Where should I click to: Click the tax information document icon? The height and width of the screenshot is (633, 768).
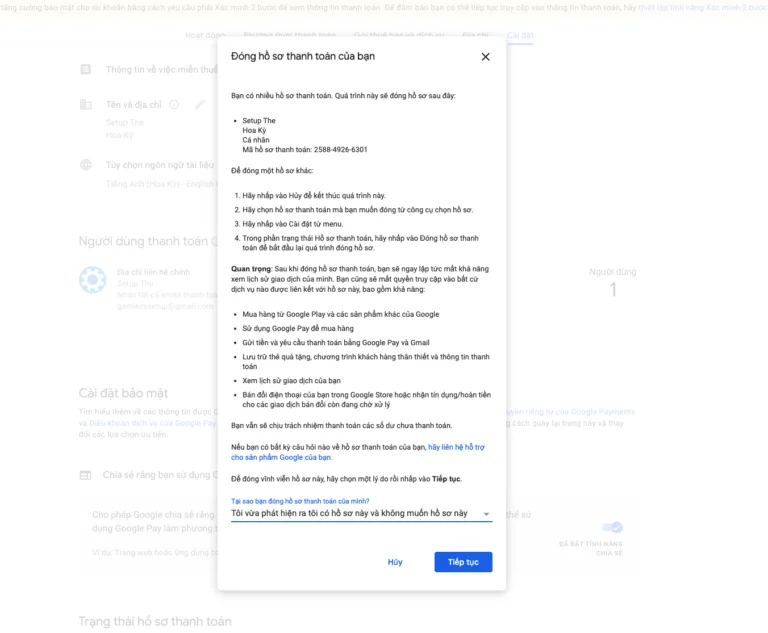coord(86,70)
